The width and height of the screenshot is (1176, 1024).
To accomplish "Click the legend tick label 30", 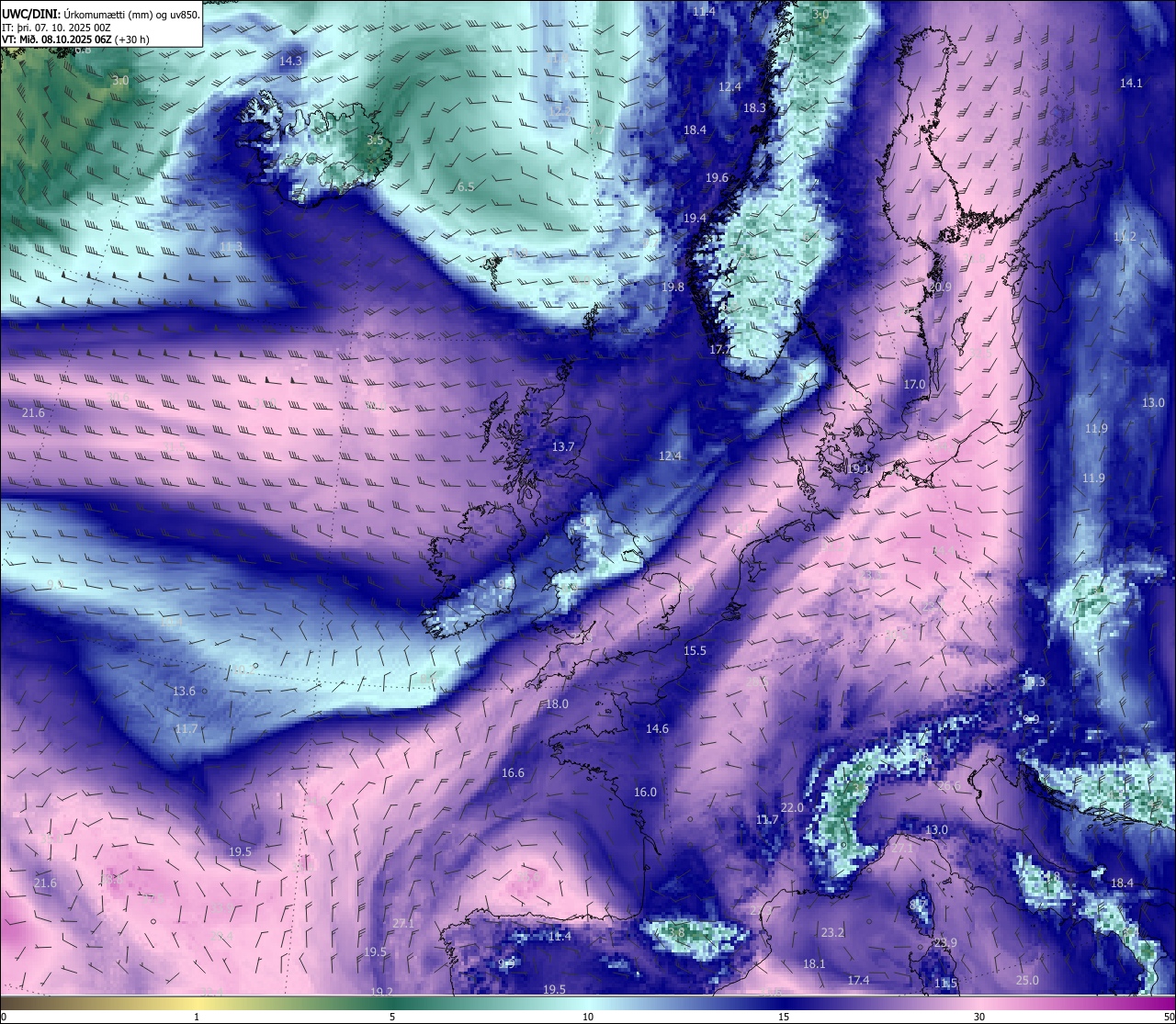I will tap(979, 1017).
